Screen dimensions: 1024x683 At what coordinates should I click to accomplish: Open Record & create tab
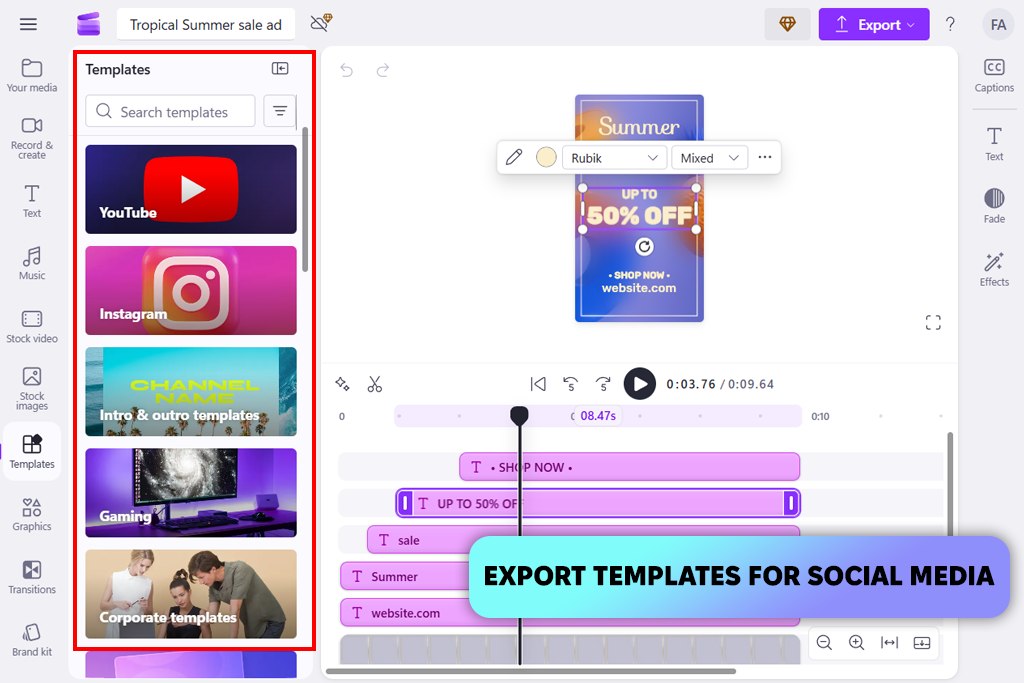pyautogui.click(x=31, y=138)
